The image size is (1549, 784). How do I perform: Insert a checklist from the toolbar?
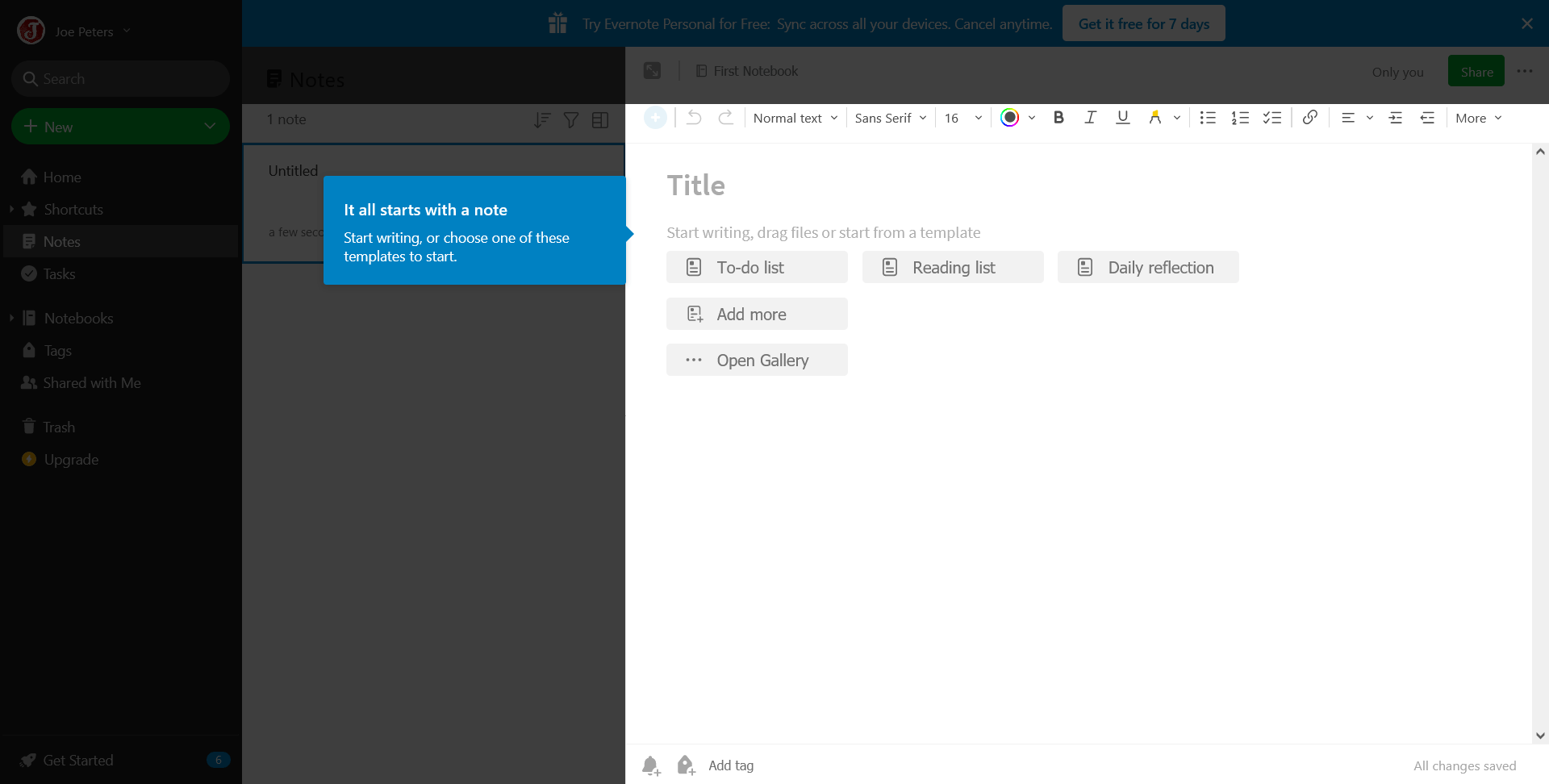[x=1272, y=118]
